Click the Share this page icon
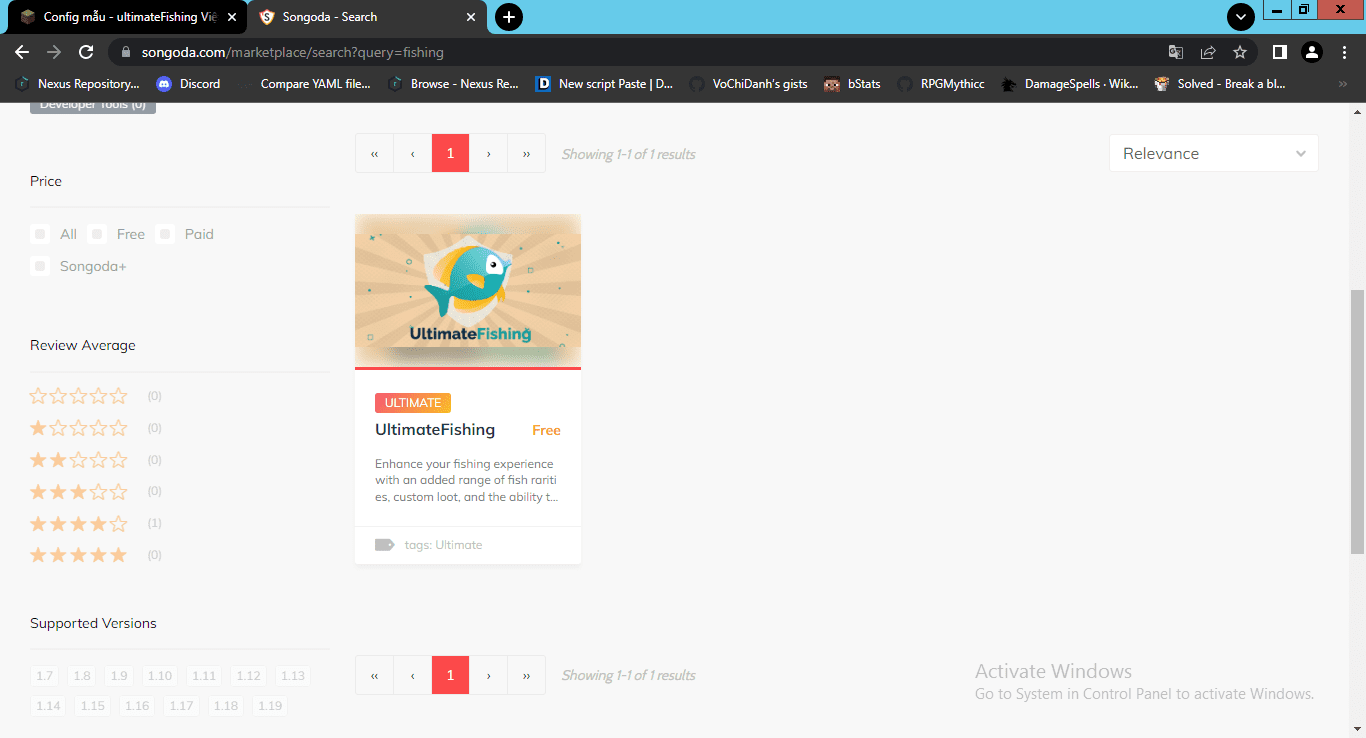Screen dimensions: 1366x738 click(x=1208, y=52)
